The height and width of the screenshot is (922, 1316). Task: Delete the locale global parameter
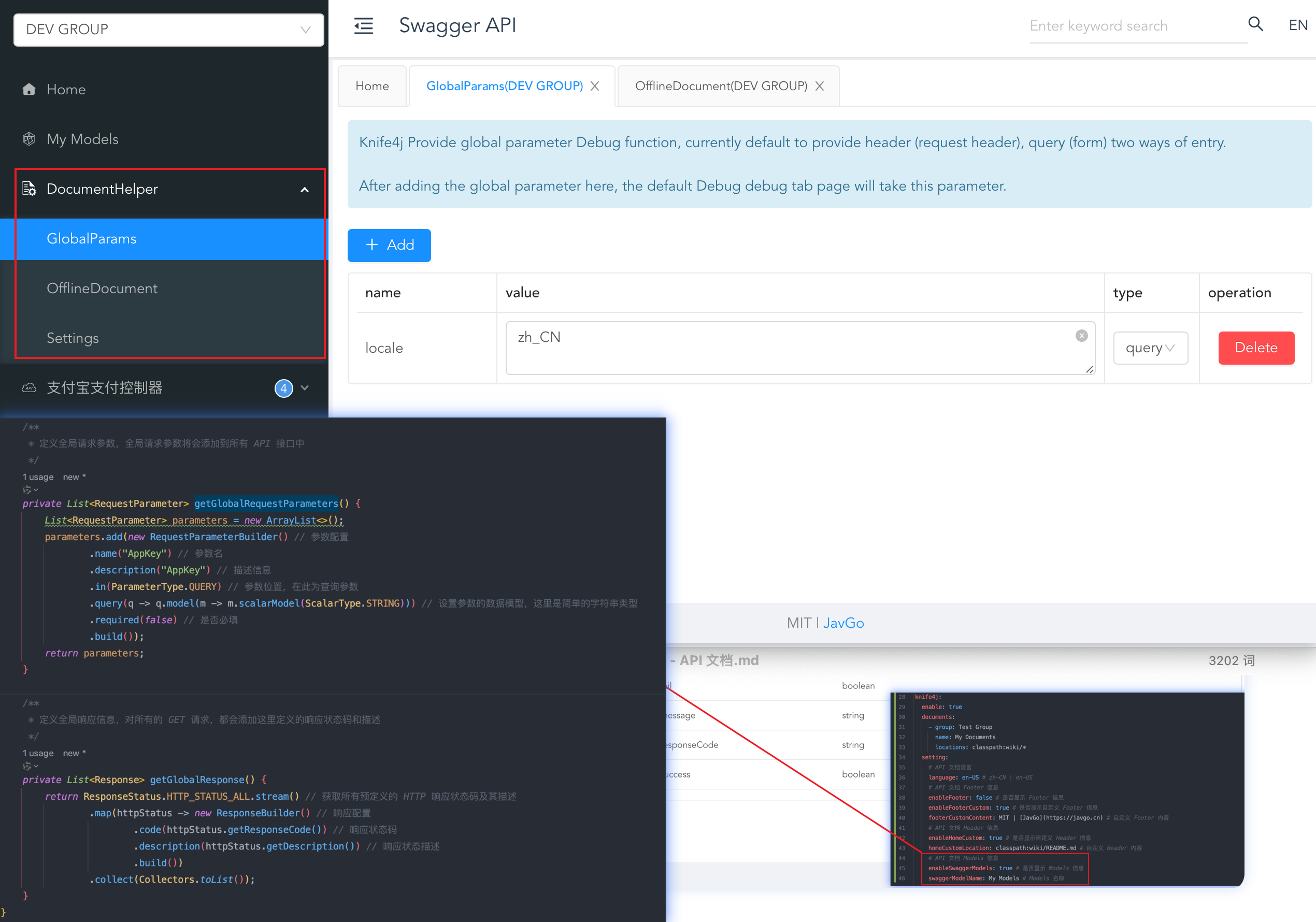pyautogui.click(x=1256, y=348)
